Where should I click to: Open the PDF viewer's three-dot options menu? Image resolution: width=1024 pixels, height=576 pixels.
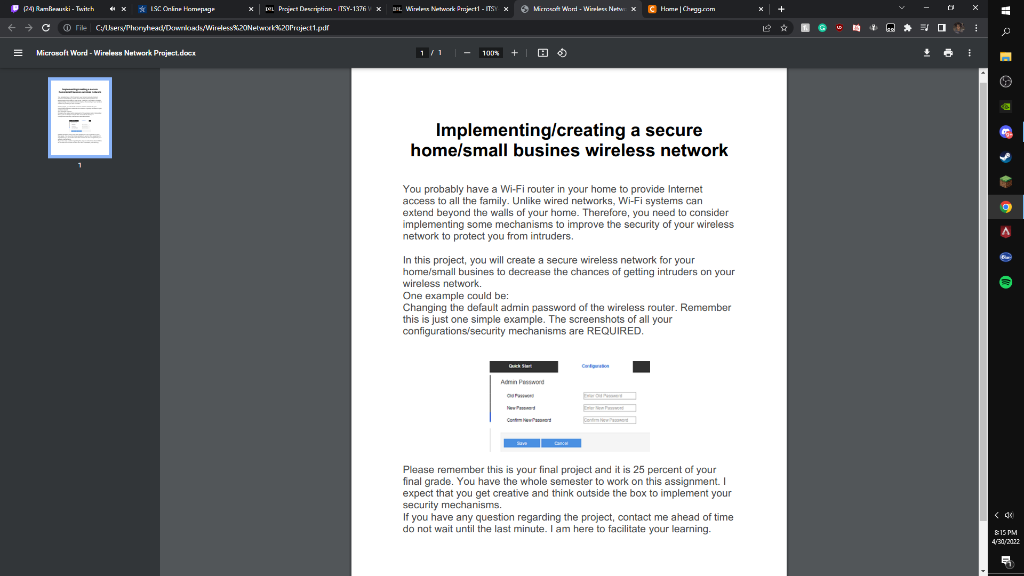tap(968, 54)
